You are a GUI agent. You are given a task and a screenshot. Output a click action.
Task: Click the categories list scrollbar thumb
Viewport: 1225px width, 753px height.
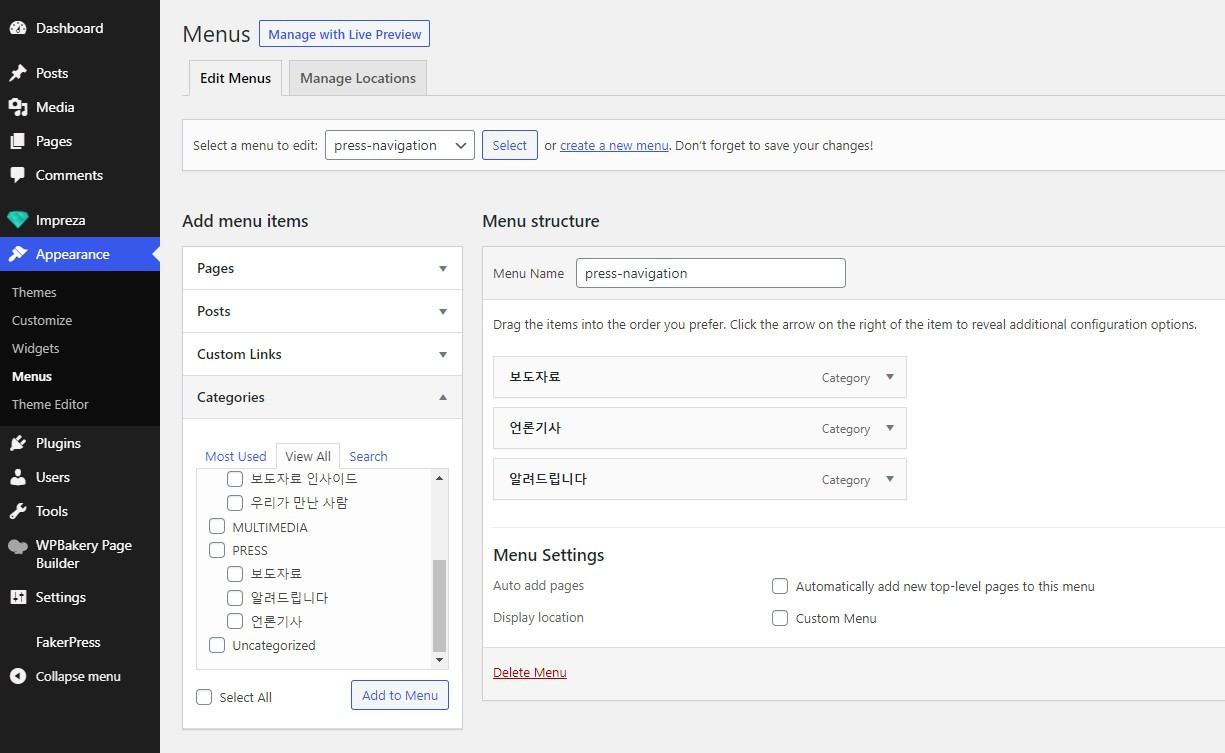coord(439,605)
